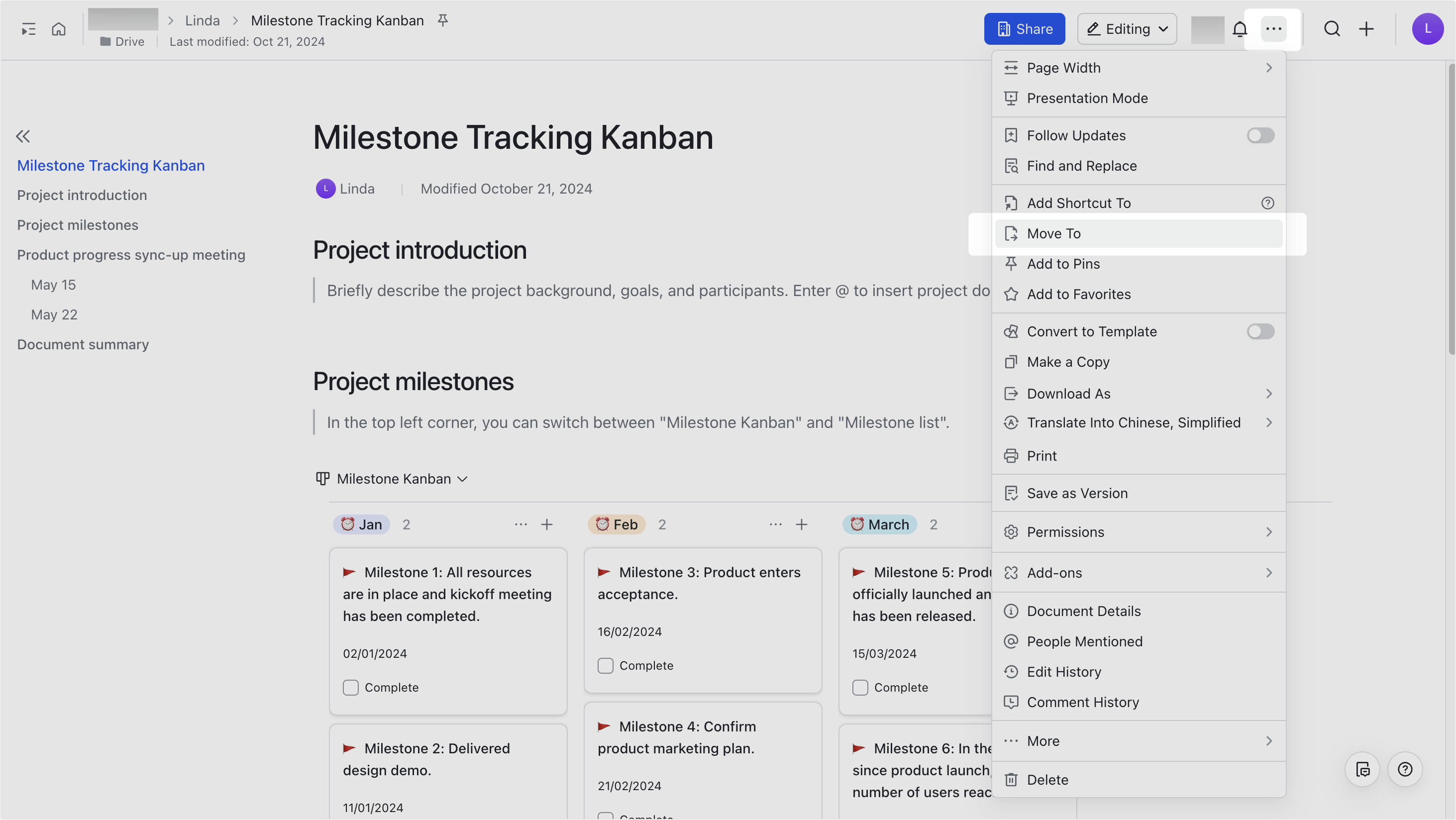Collapse the outline with double-chevron icon
This screenshot has width=1456, height=820.
(x=23, y=136)
